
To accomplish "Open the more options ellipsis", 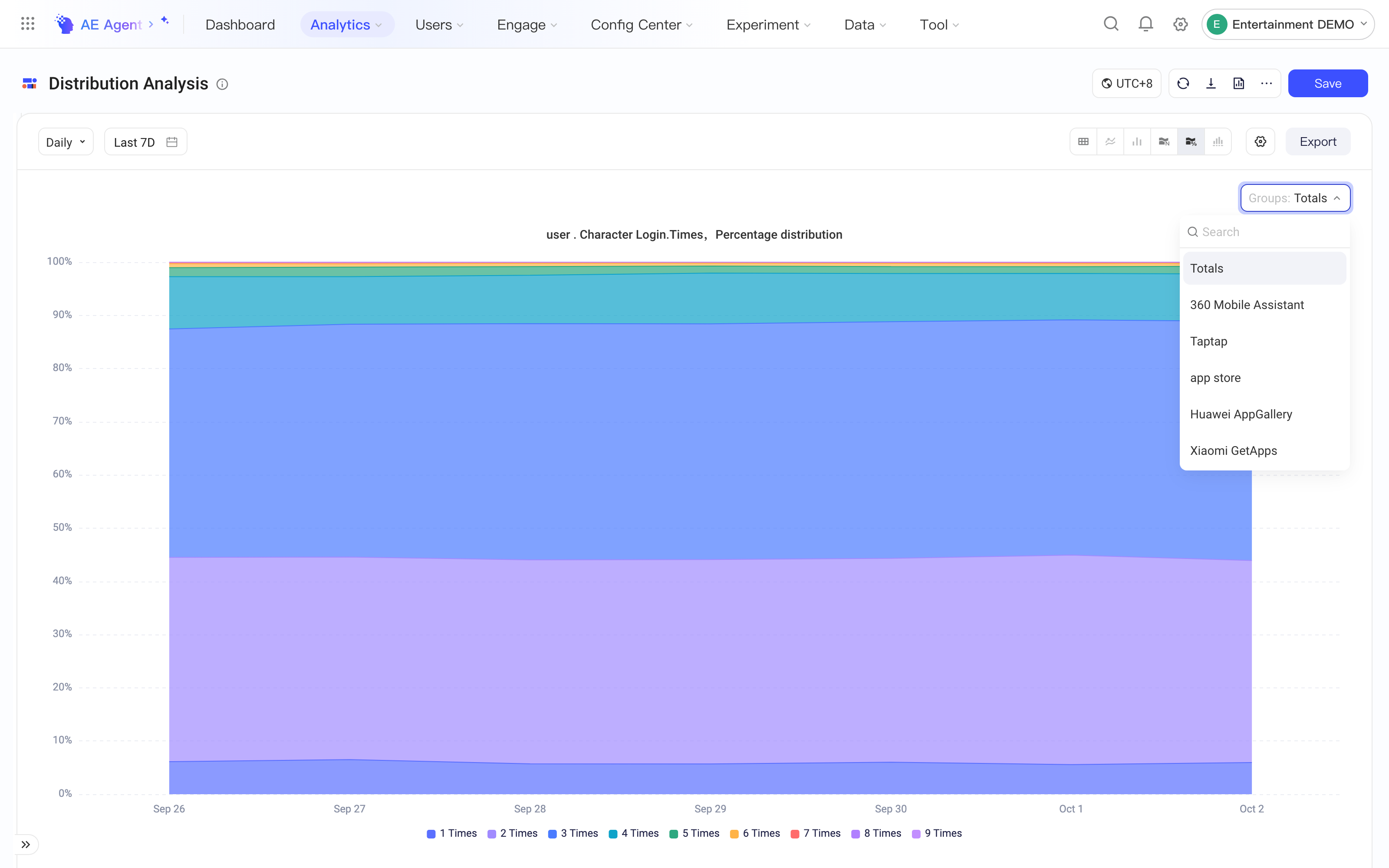I will 1267,84.
